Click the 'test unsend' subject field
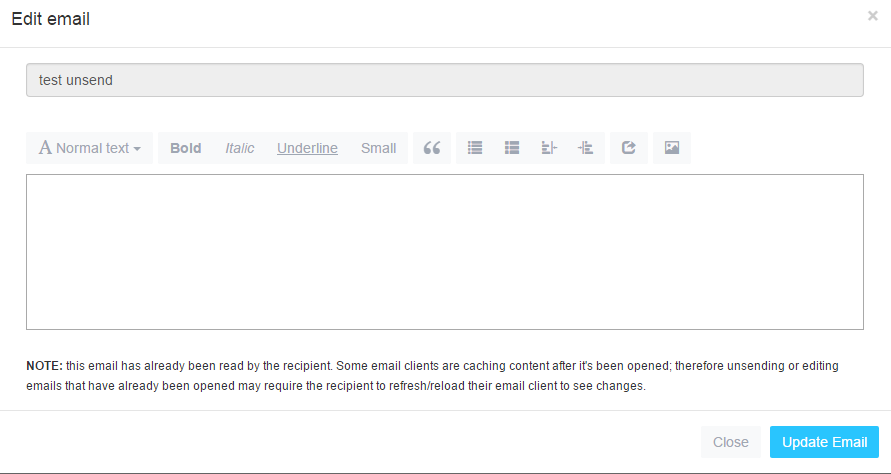Viewport: 891px width, 474px height. (x=445, y=80)
